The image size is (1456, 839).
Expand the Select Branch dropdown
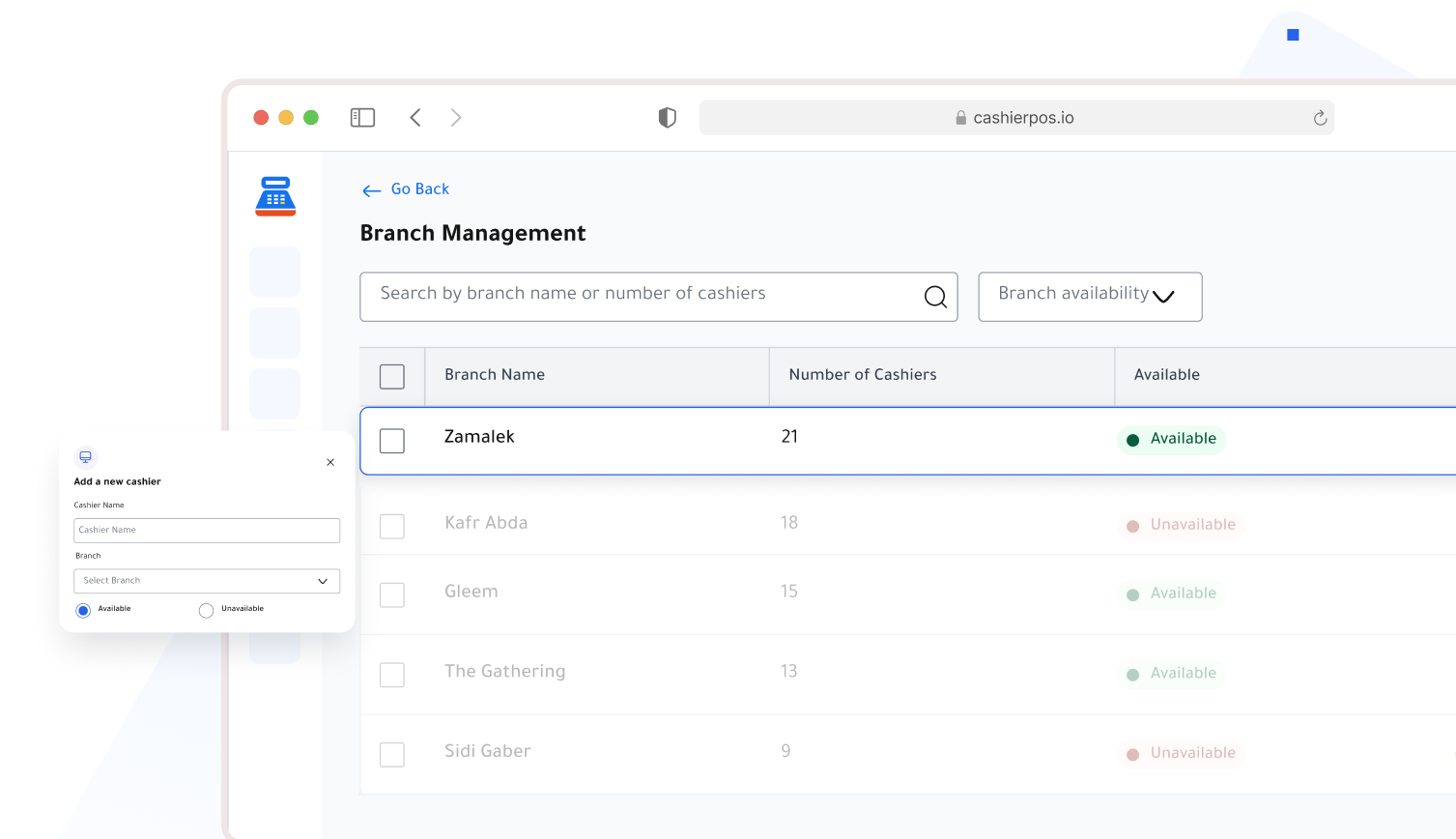coord(207,581)
